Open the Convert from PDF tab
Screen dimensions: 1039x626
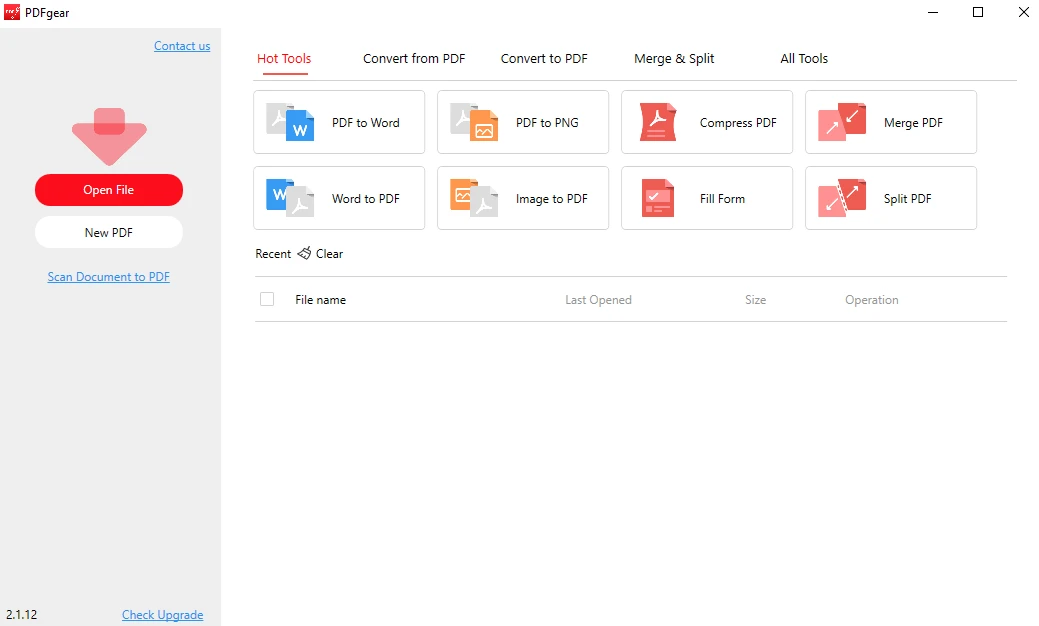click(414, 58)
